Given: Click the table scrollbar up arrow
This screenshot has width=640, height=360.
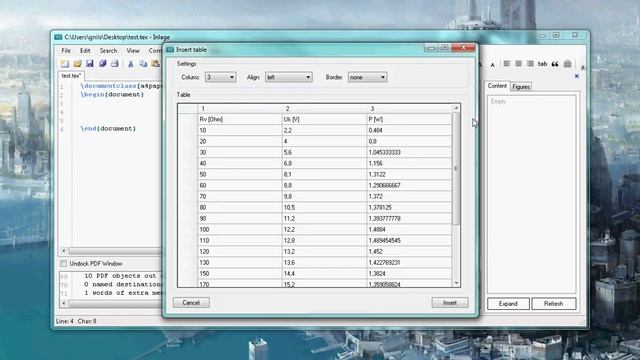Looking at the screenshot, I should coord(456,108).
